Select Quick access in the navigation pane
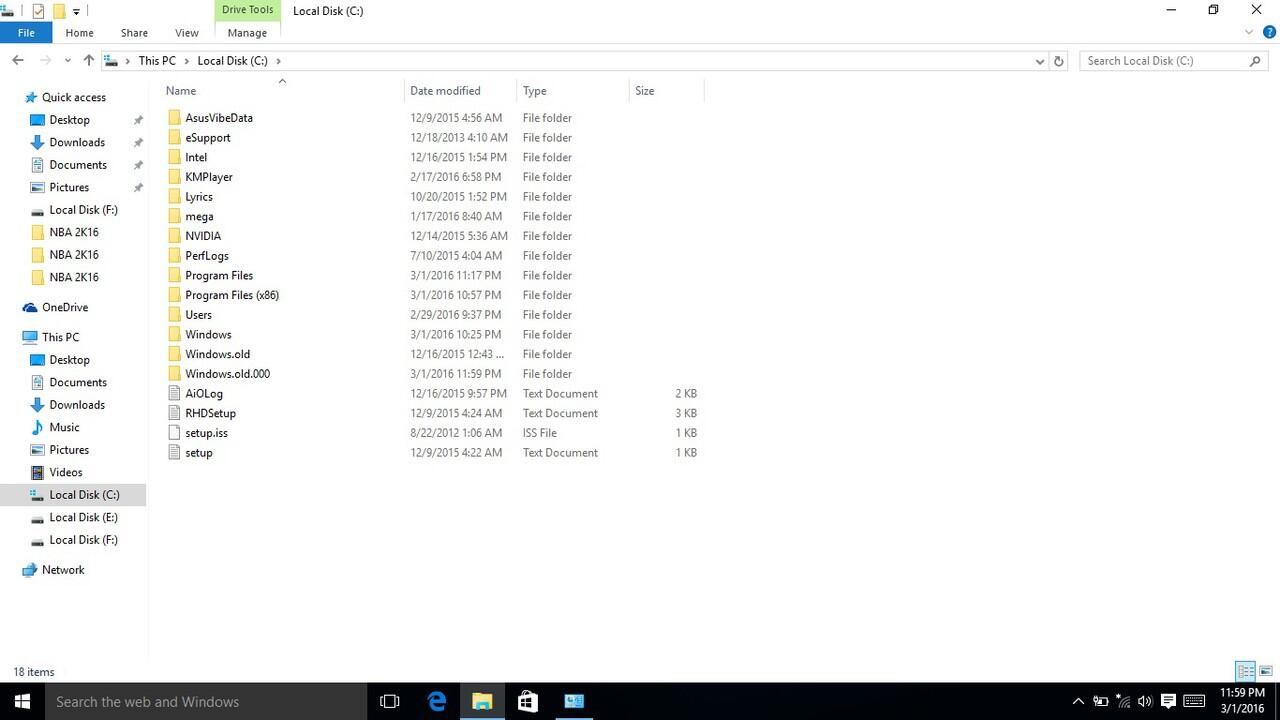1280x720 pixels. (74, 97)
